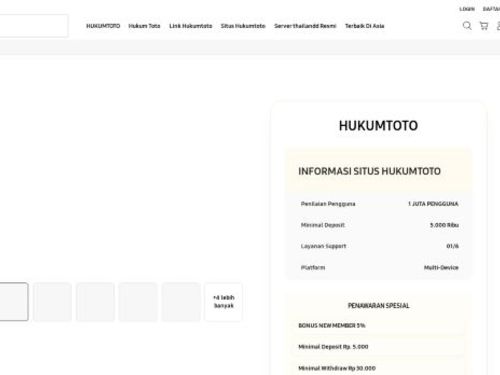The width and height of the screenshot is (500, 375).
Task: Open Terbaik Di Asia menu item
Action: (x=365, y=26)
